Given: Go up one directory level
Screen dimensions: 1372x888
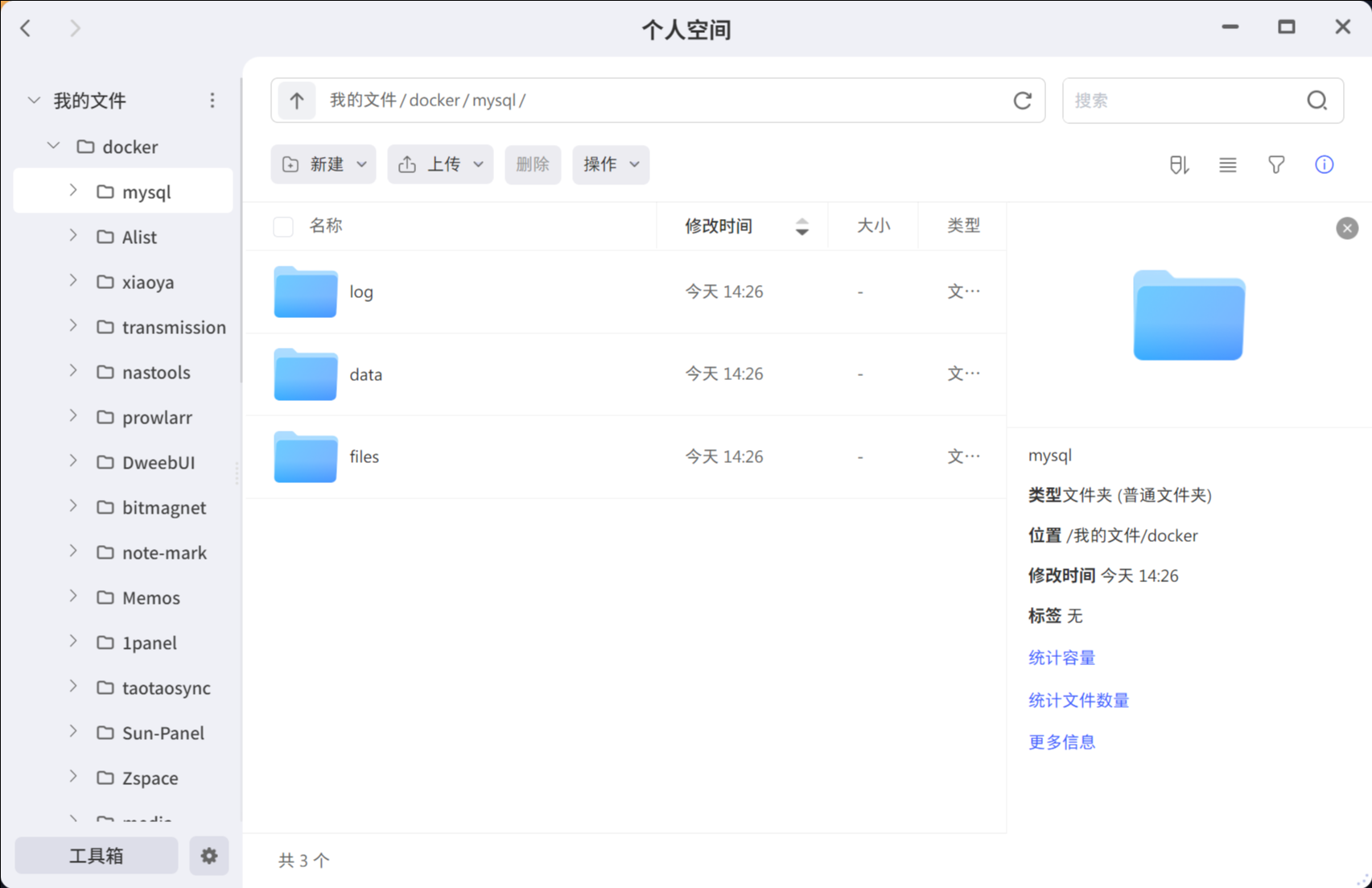Looking at the screenshot, I should [x=297, y=101].
